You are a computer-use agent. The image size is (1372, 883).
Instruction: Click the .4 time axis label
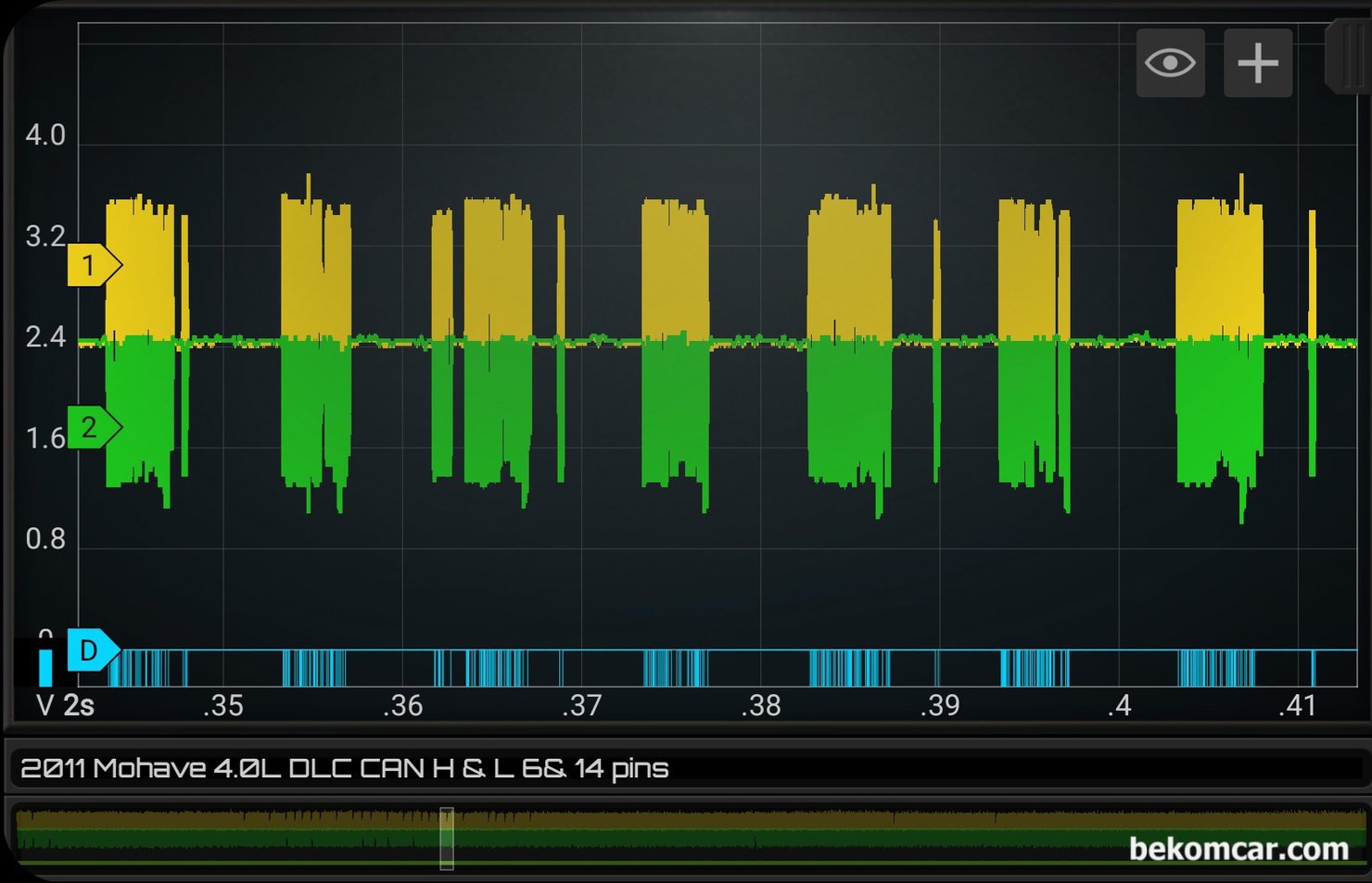[x=1119, y=706]
